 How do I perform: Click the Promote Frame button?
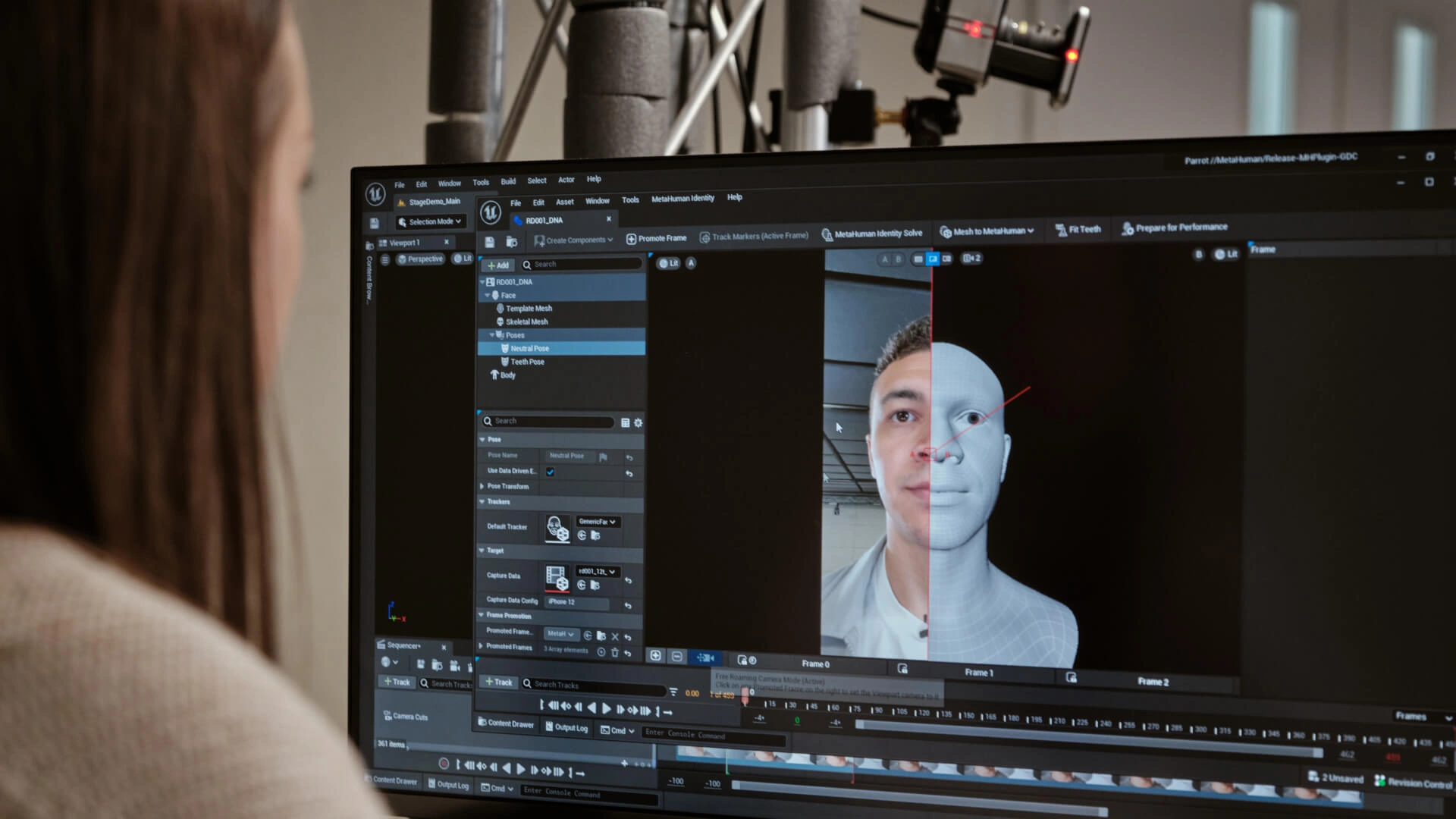(656, 238)
